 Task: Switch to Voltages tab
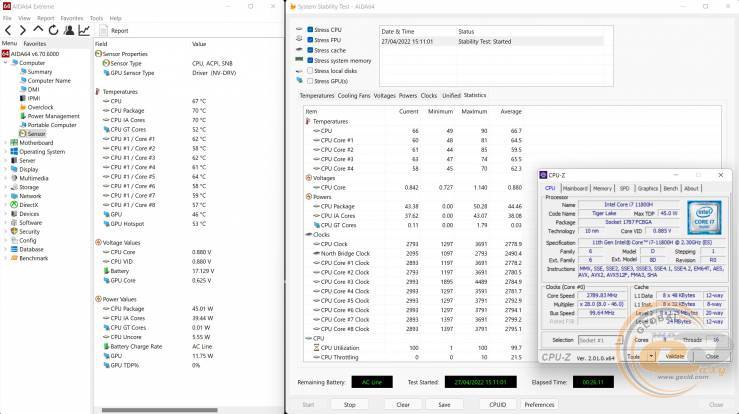tap(385, 96)
